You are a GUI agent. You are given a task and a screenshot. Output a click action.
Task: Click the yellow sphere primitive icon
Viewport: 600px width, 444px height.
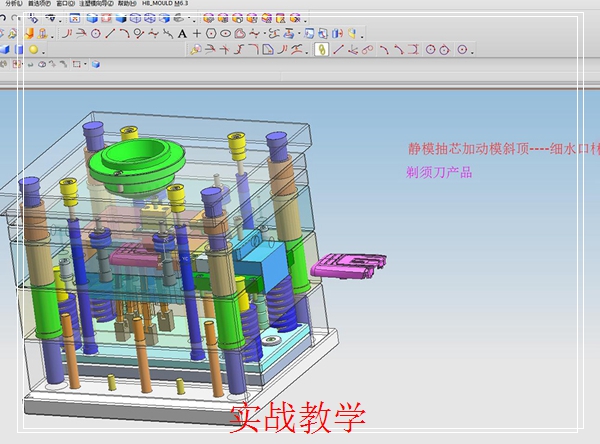coord(32,49)
